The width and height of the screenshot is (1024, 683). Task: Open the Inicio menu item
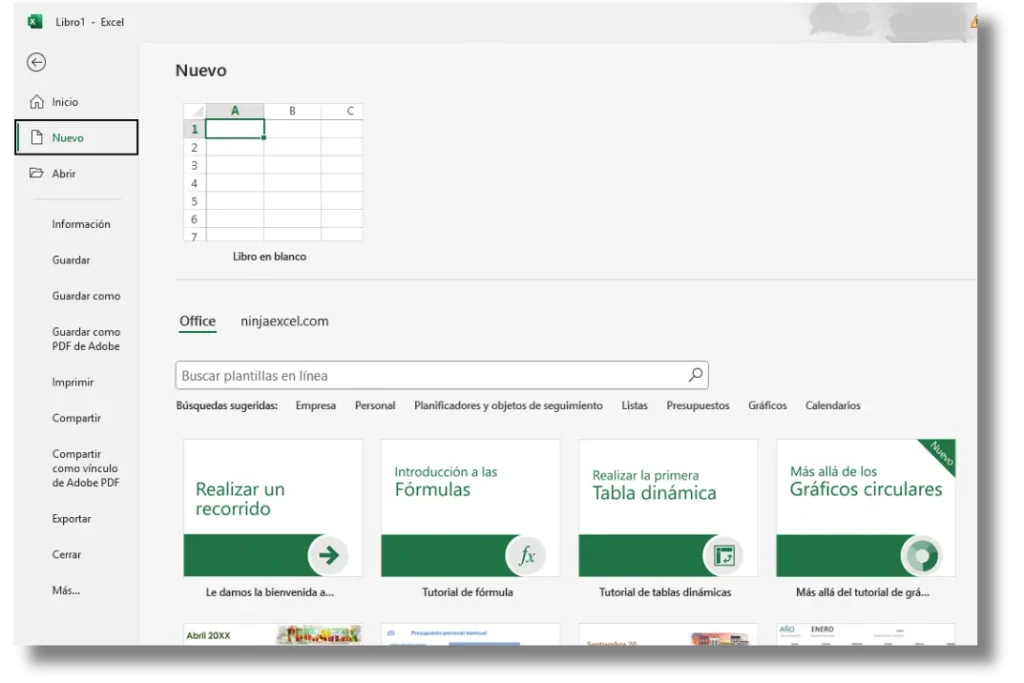click(76, 102)
